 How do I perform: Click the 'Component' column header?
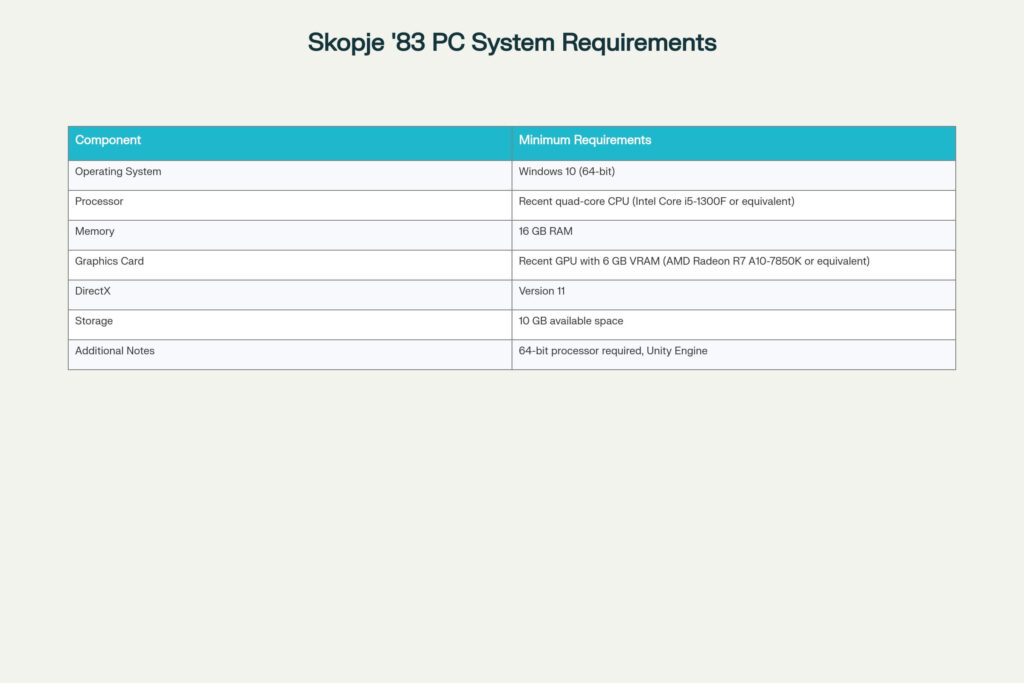pos(108,140)
